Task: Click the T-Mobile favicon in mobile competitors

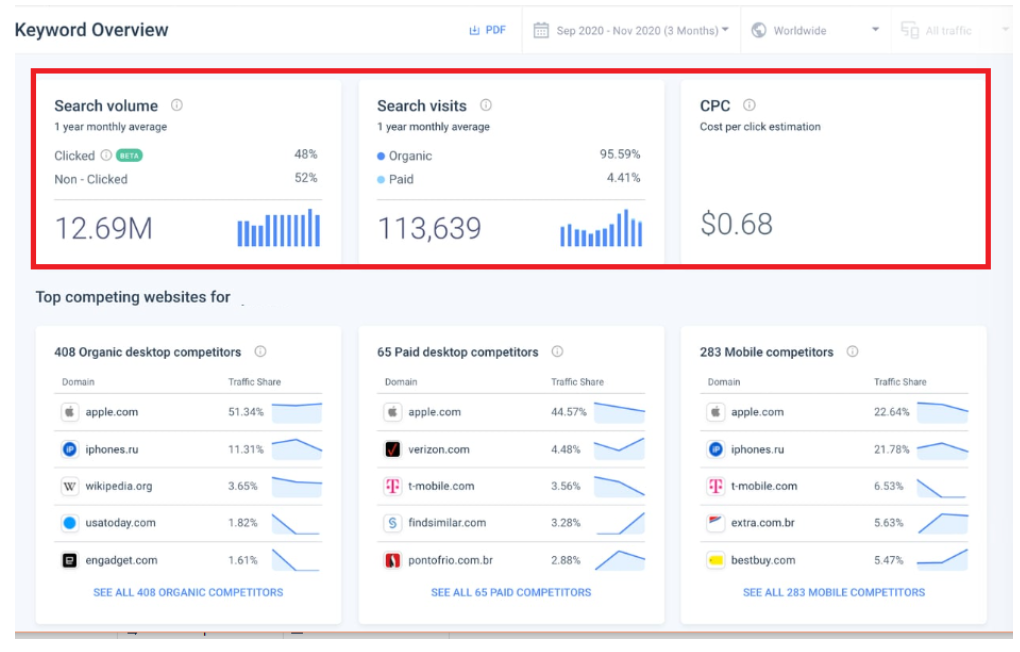Action: pyautogui.click(x=714, y=485)
